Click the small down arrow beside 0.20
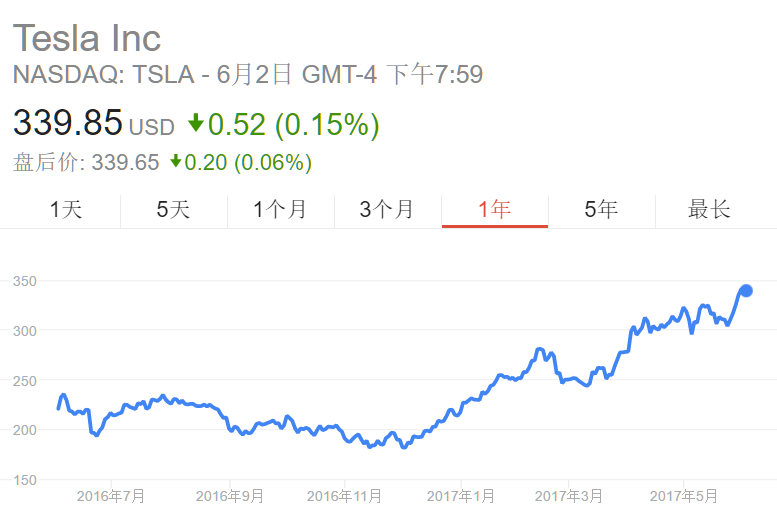777x513 pixels. (175, 161)
